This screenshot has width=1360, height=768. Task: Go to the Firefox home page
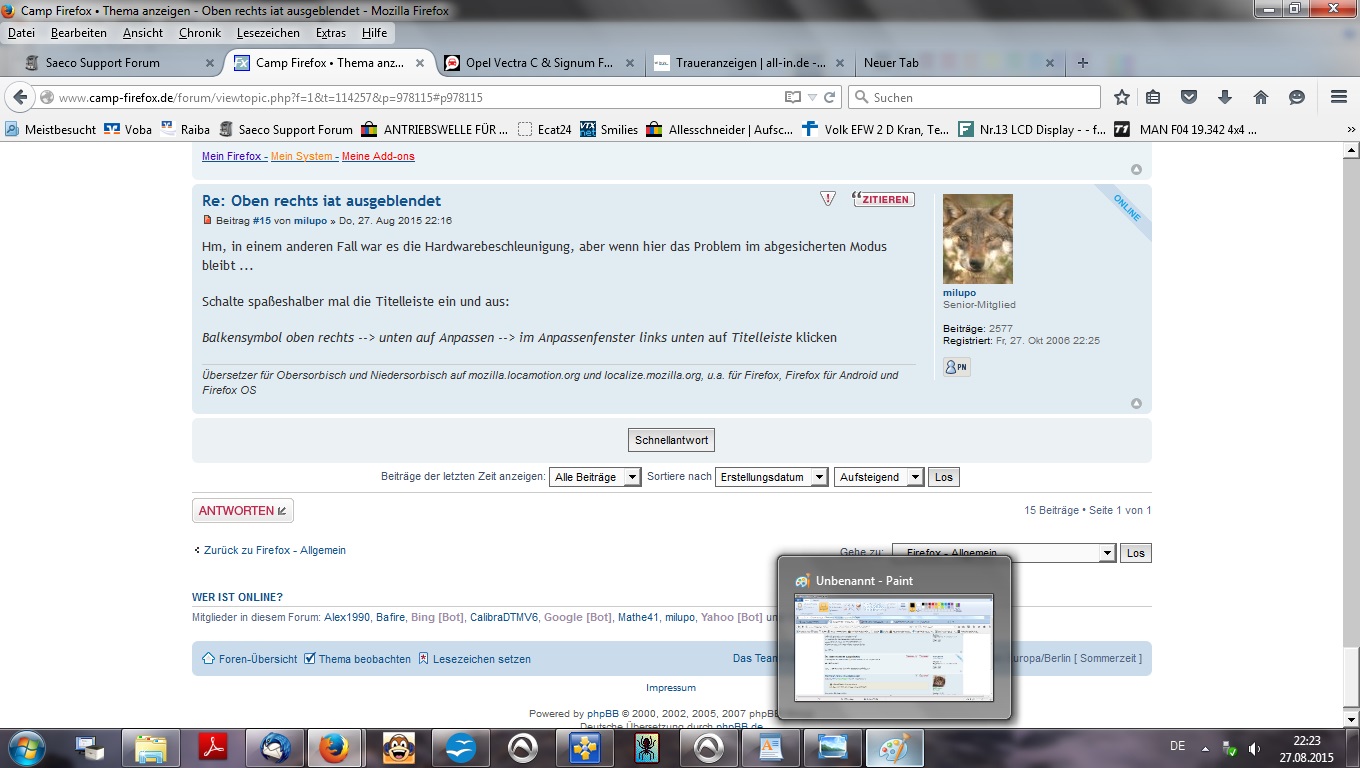click(x=1261, y=97)
